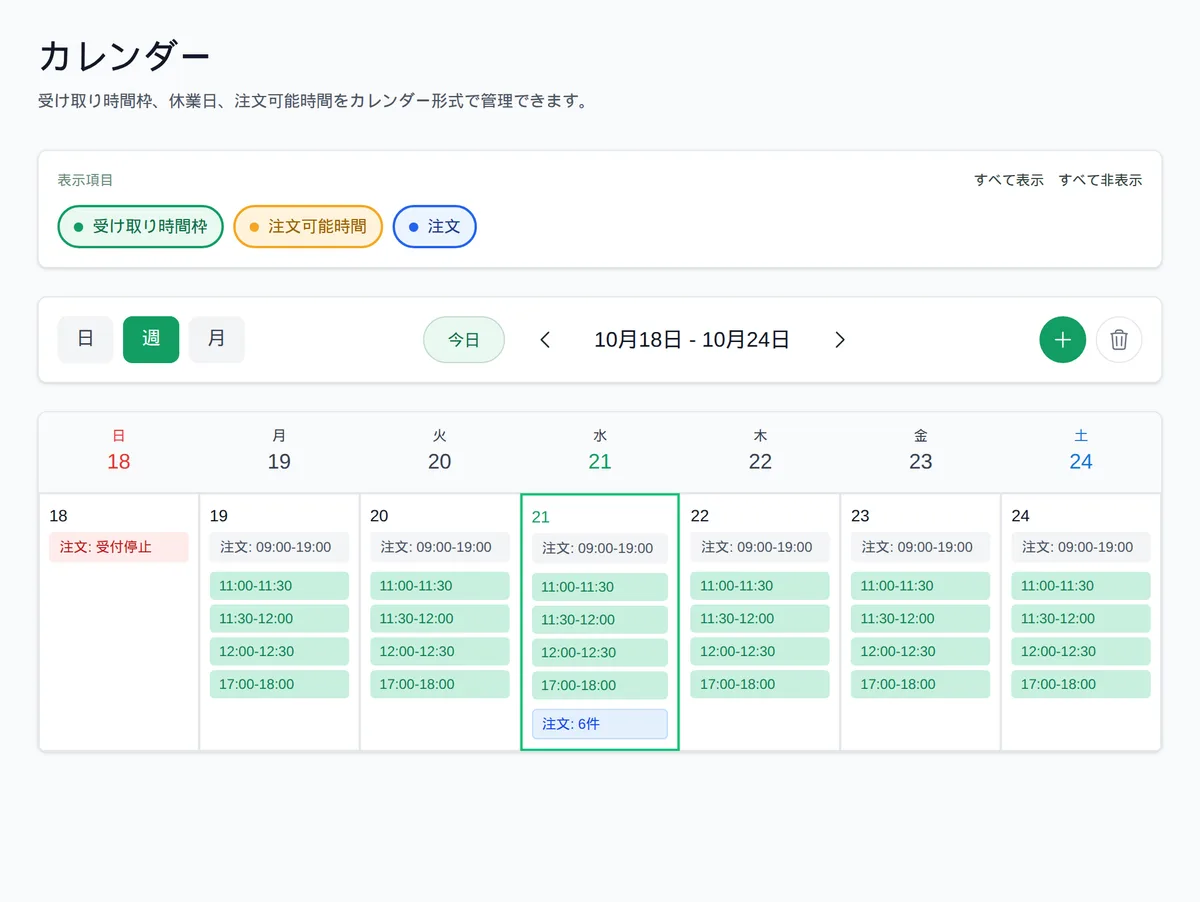Open 12:00-12:30 slot on the 22nd
Image resolution: width=1200 pixels, height=902 pixels.
pyautogui.click(x=760, y=652)
